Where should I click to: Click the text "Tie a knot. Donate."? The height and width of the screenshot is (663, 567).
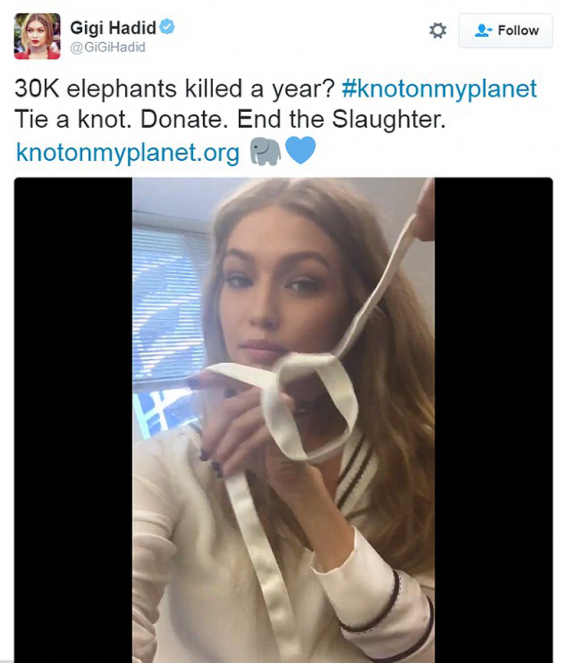coord(119,120)
